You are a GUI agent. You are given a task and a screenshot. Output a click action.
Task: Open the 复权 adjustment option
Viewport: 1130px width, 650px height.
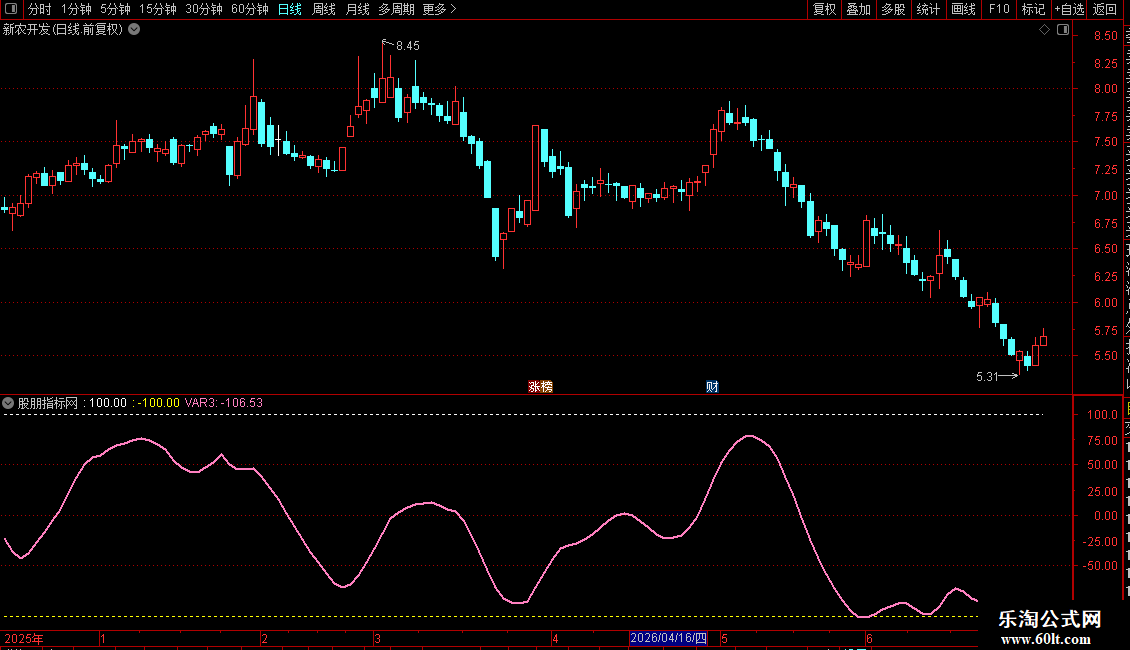click(x=824, y=9)
